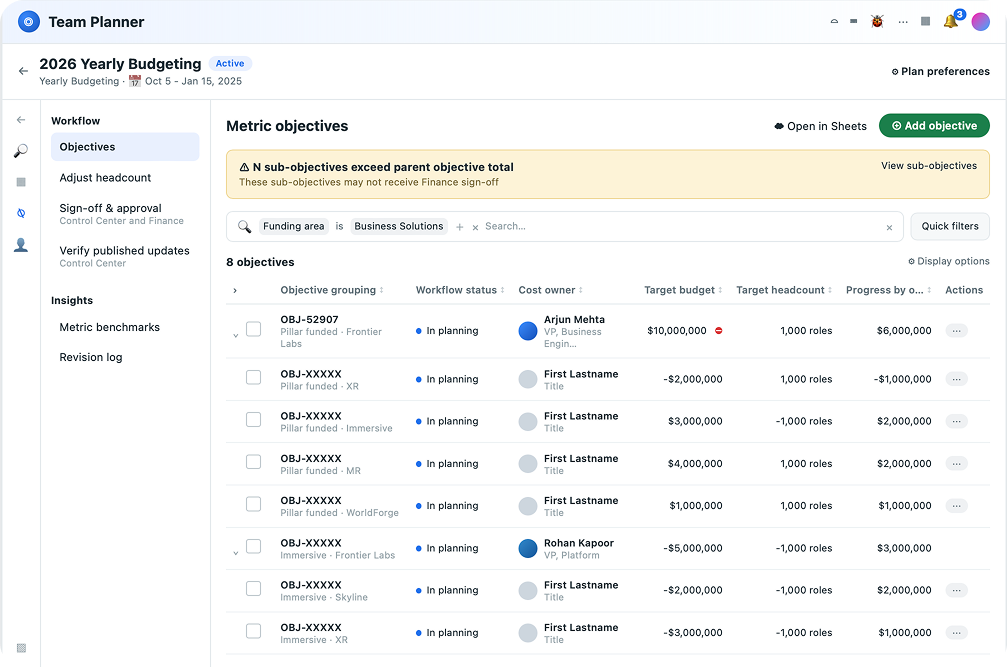The height and width of the screenshot is (667, 1007).
Task: Click the Add objective button
Action: coord(934,126)
